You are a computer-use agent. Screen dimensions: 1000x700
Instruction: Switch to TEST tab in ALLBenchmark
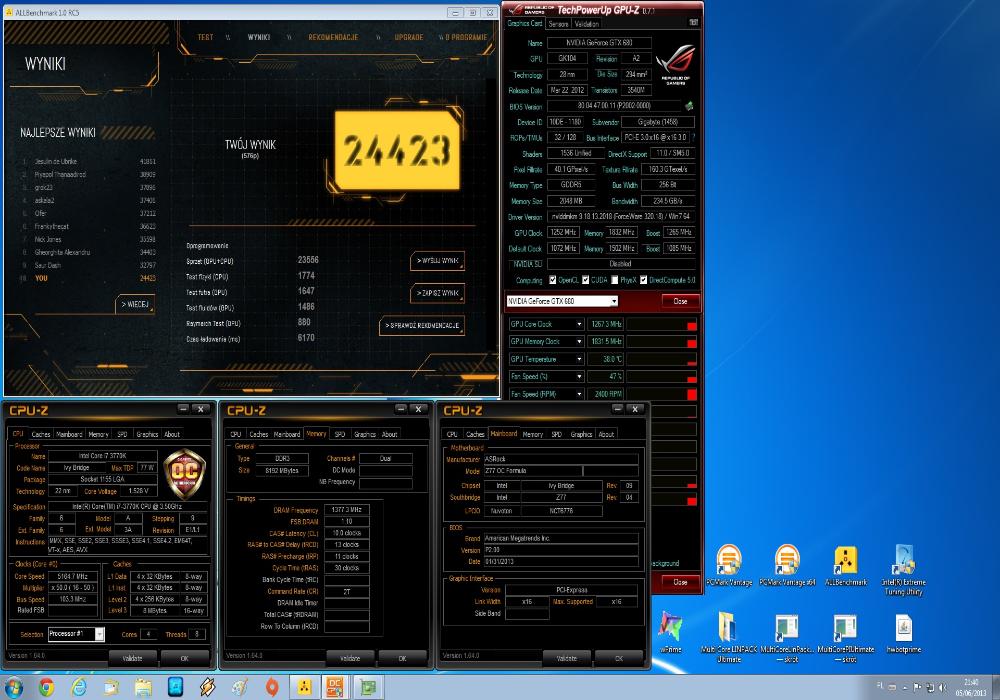(205, 37)
